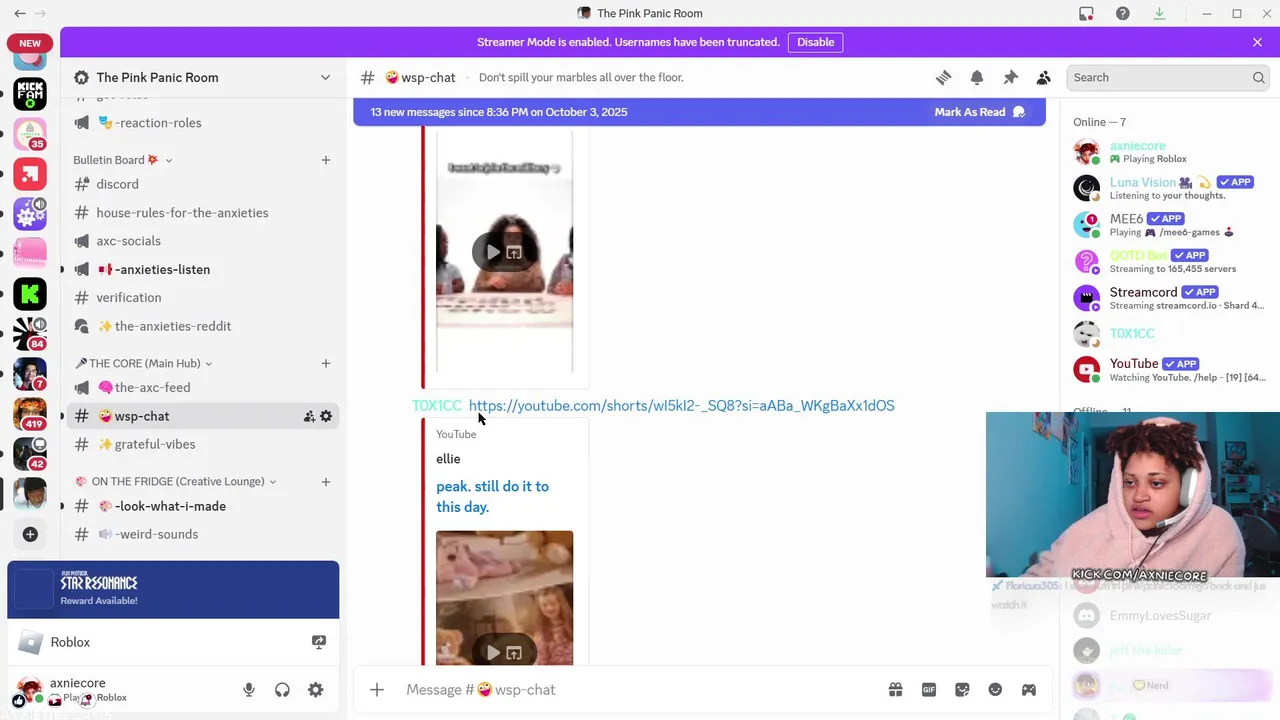
Task: Play the upper video embed
Action: coord(493,252)
